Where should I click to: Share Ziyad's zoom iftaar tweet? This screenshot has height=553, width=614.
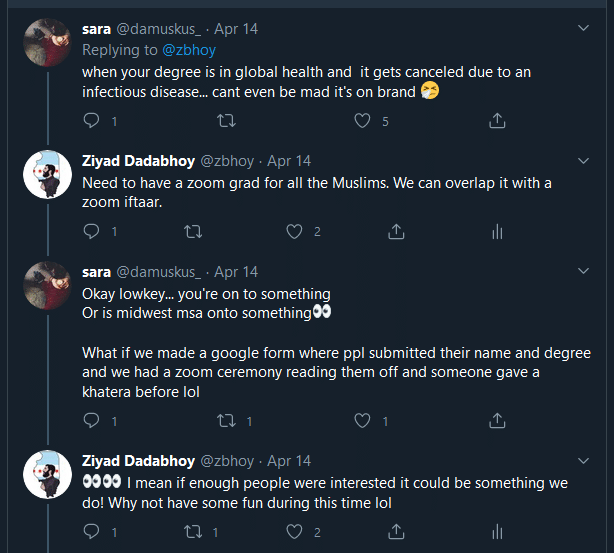(x=396, y=231)
